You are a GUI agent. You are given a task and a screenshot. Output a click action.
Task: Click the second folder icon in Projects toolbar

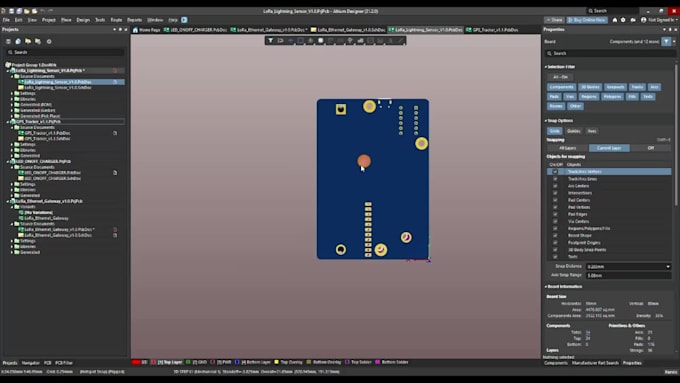pyautogui.click(x=38, y=41)
